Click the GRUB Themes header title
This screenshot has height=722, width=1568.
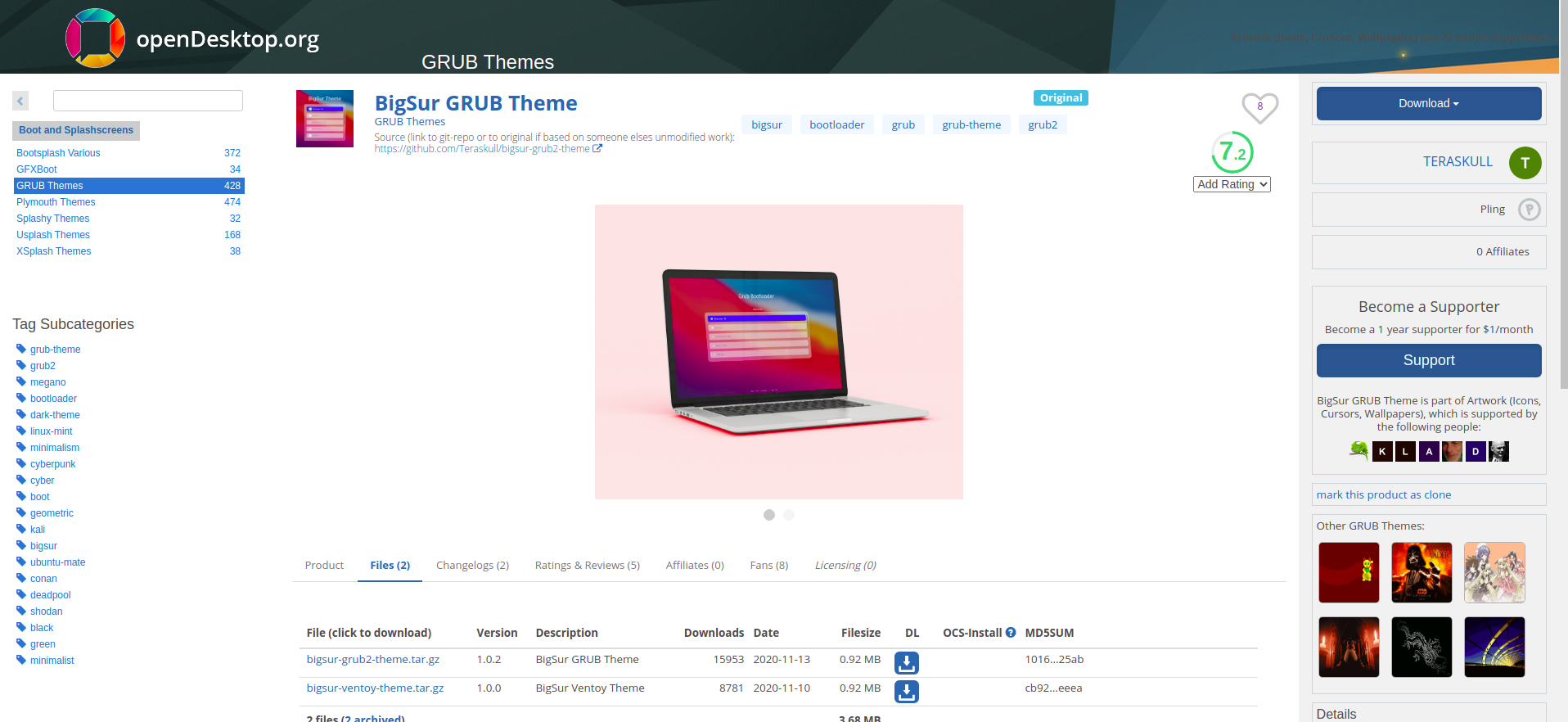click(488, 62)
